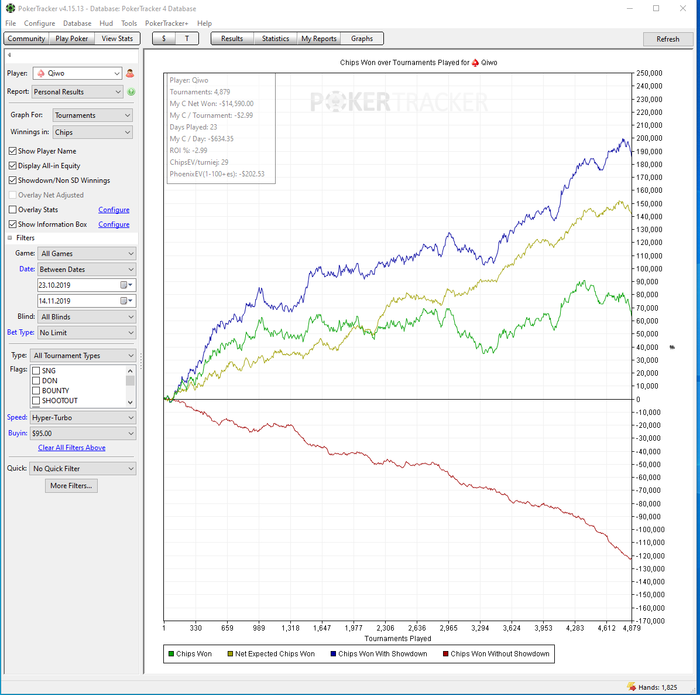
Task: Switch to the View Stats tab
Action: tap(117, 38)
